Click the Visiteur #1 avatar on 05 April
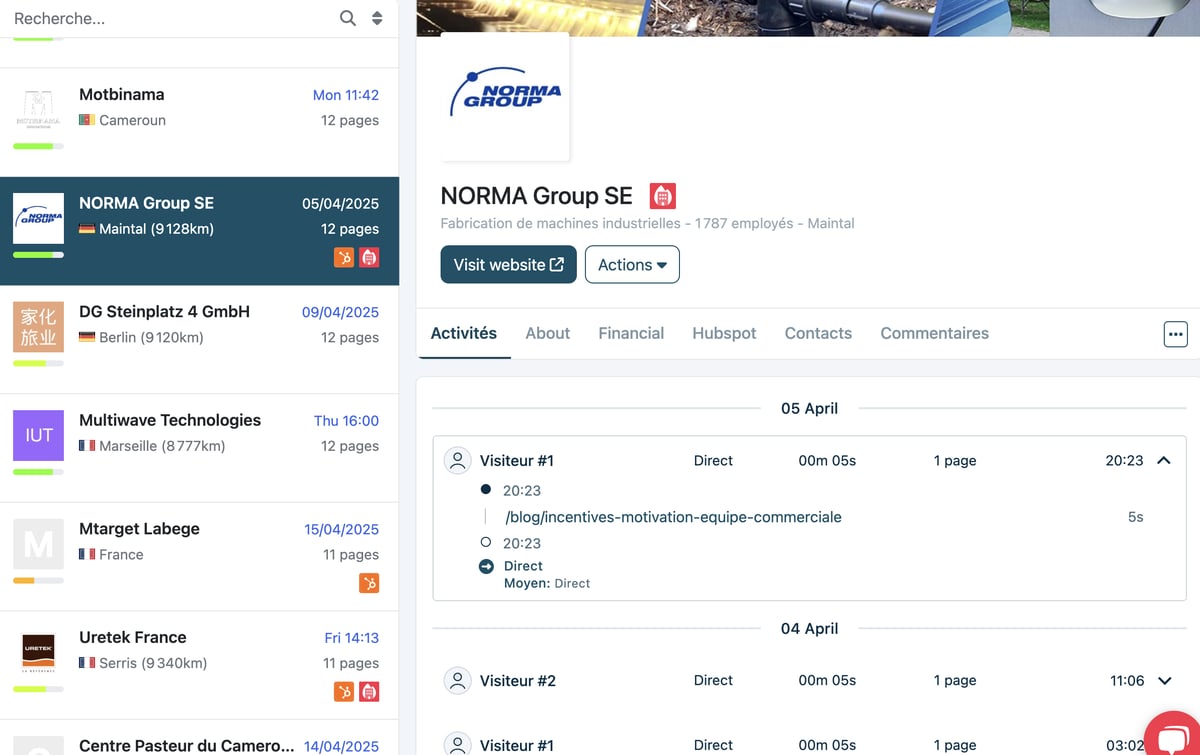The image size is (1200, 755). (x=457, y=460)
